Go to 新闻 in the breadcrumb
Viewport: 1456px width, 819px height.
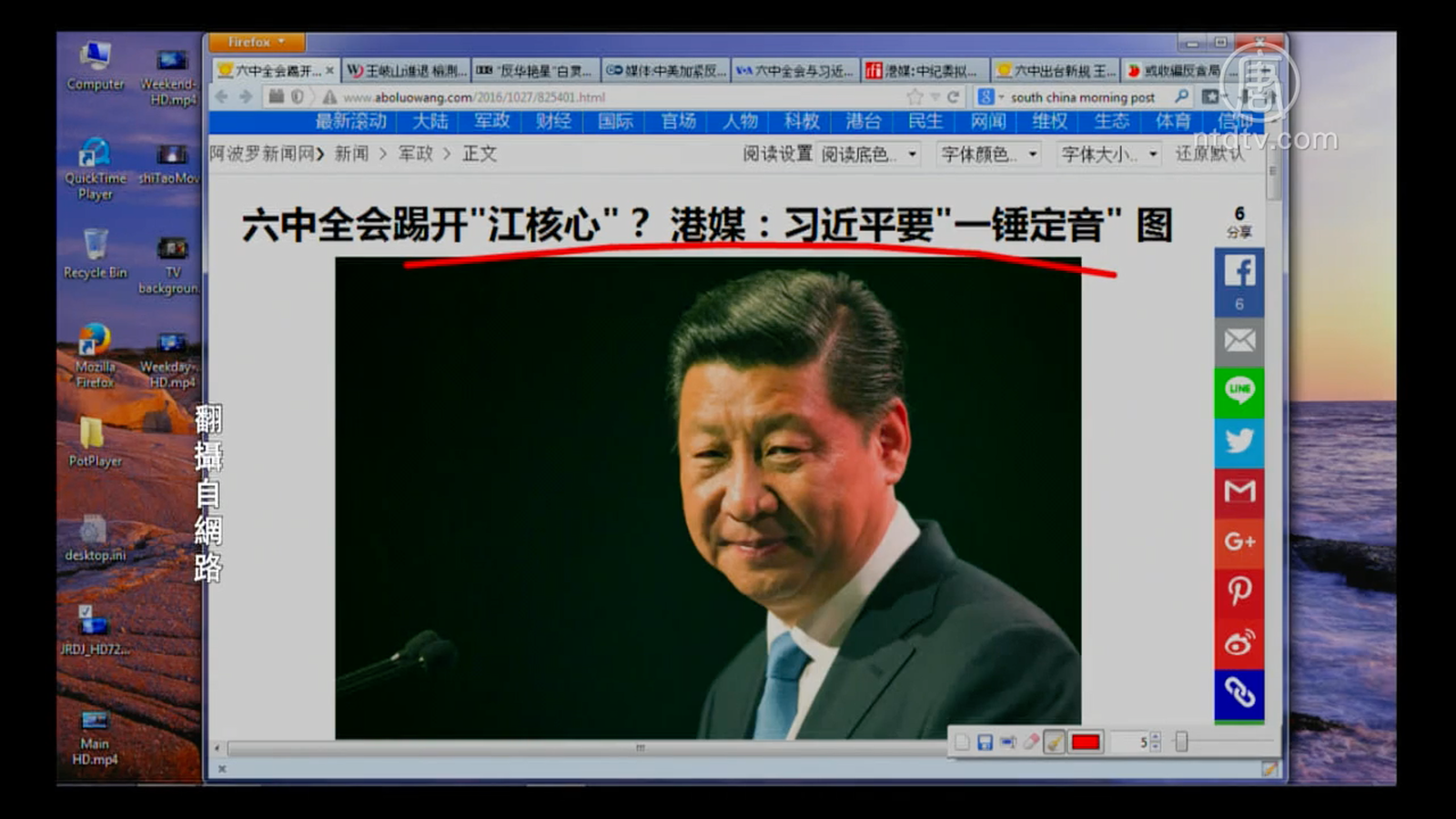351,154
